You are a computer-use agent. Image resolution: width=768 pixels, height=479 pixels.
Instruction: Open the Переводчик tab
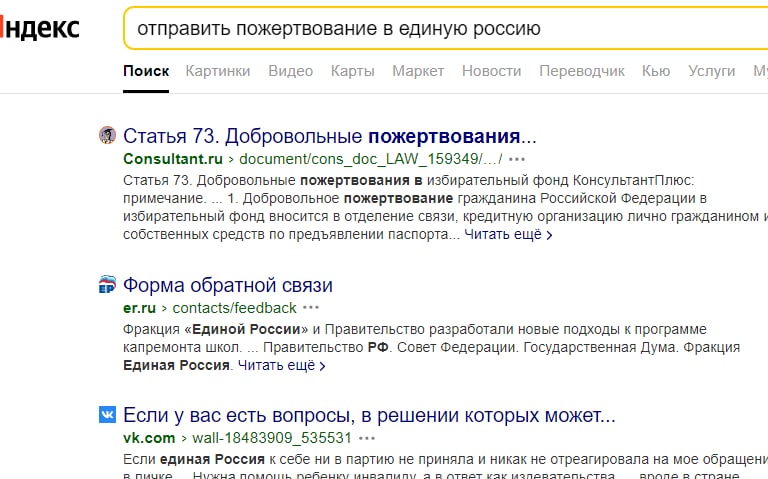[582, 71]
